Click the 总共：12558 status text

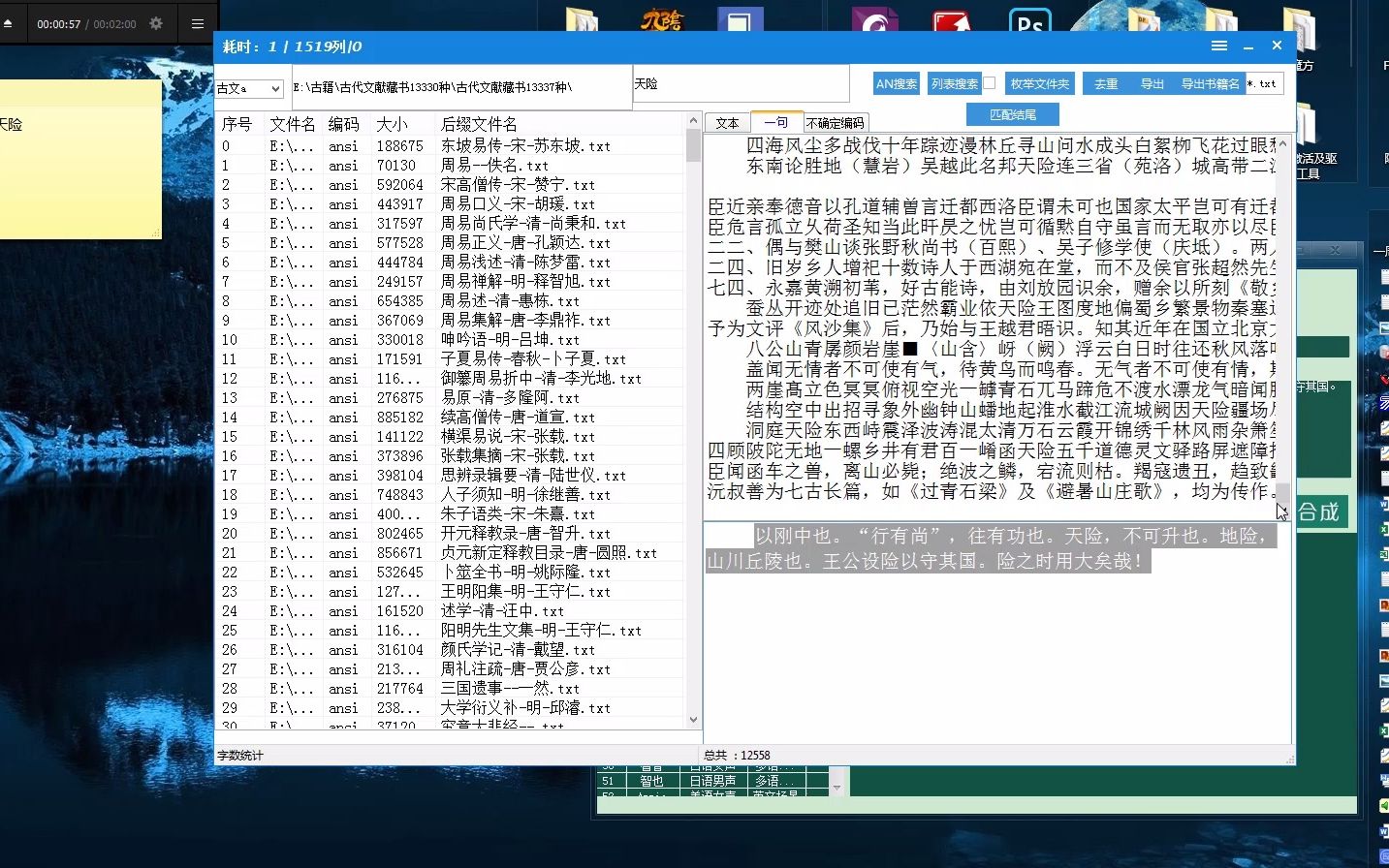pyautogui.click(x=737, y=756)
